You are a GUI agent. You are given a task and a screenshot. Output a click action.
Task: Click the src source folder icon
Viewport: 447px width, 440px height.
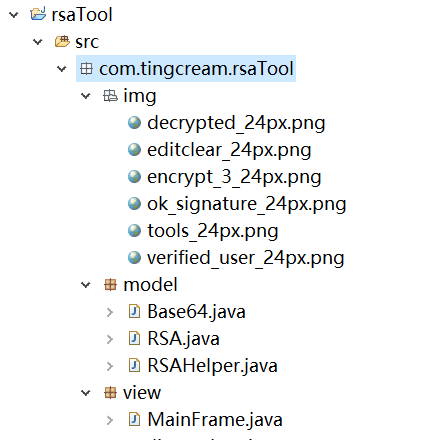coord(62,42)
